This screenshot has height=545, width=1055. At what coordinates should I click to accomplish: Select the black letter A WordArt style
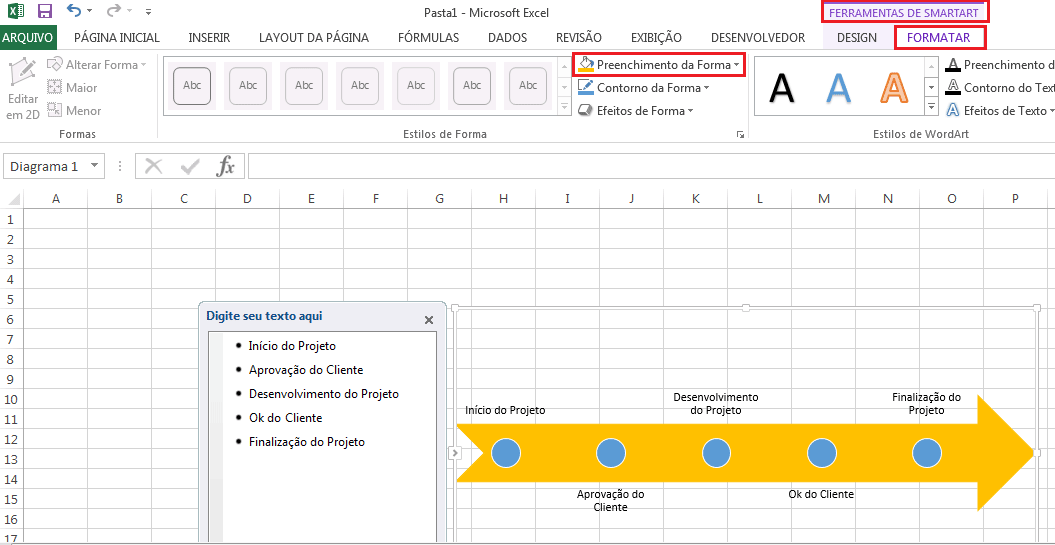click(x=782, y=89)
